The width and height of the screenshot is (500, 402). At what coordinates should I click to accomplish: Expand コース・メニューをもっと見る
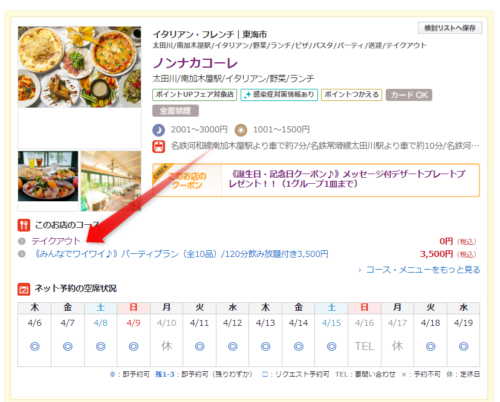(x=419, y=270)
